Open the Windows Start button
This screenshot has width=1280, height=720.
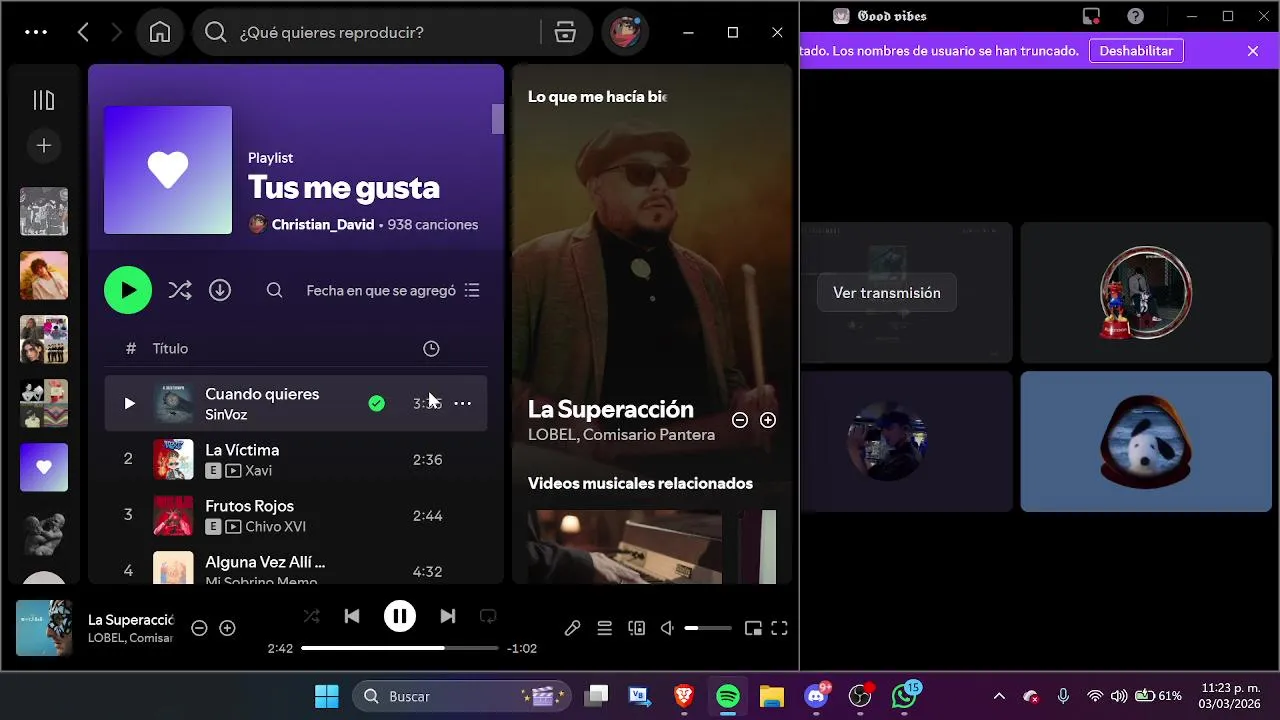pyautogui.click(x=327, y=696)
